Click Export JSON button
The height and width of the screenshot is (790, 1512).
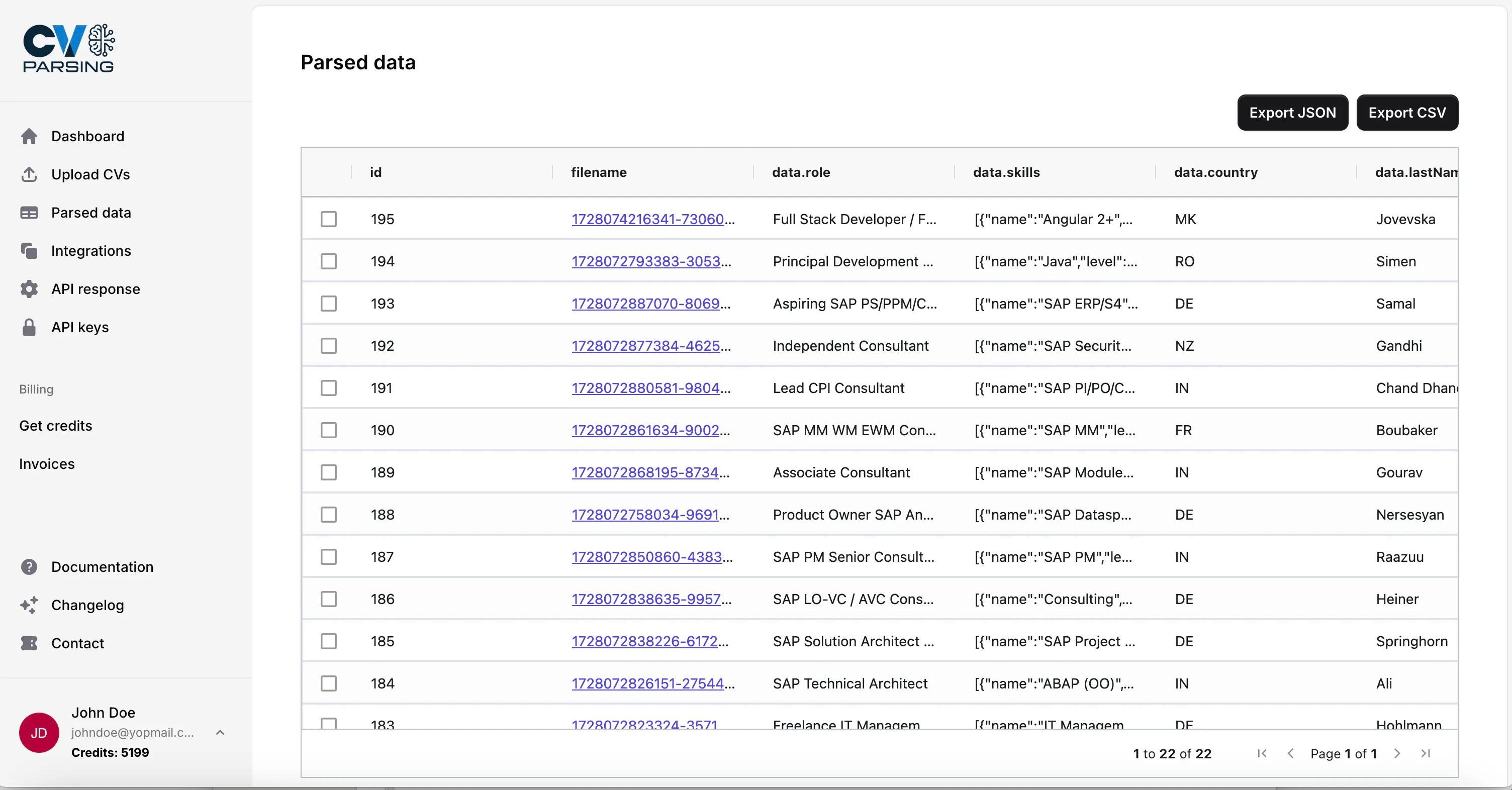coord(1293,112)
